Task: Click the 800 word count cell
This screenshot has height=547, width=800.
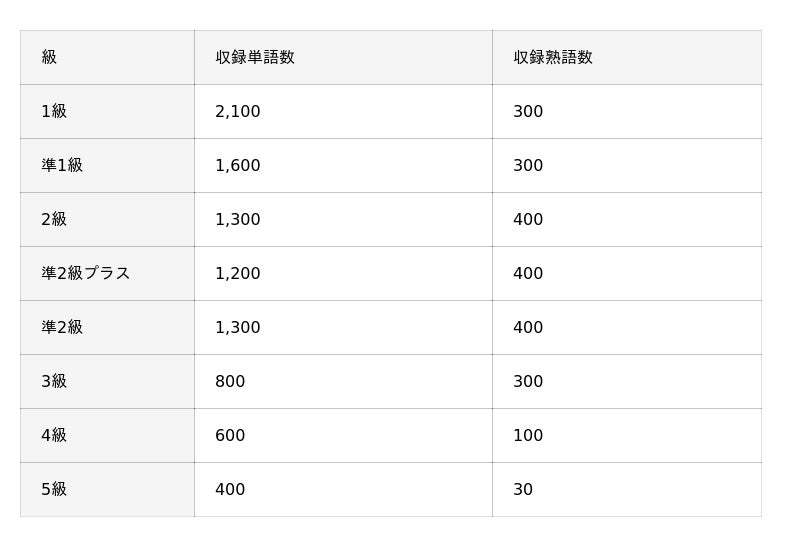Action: coord(230,382)
